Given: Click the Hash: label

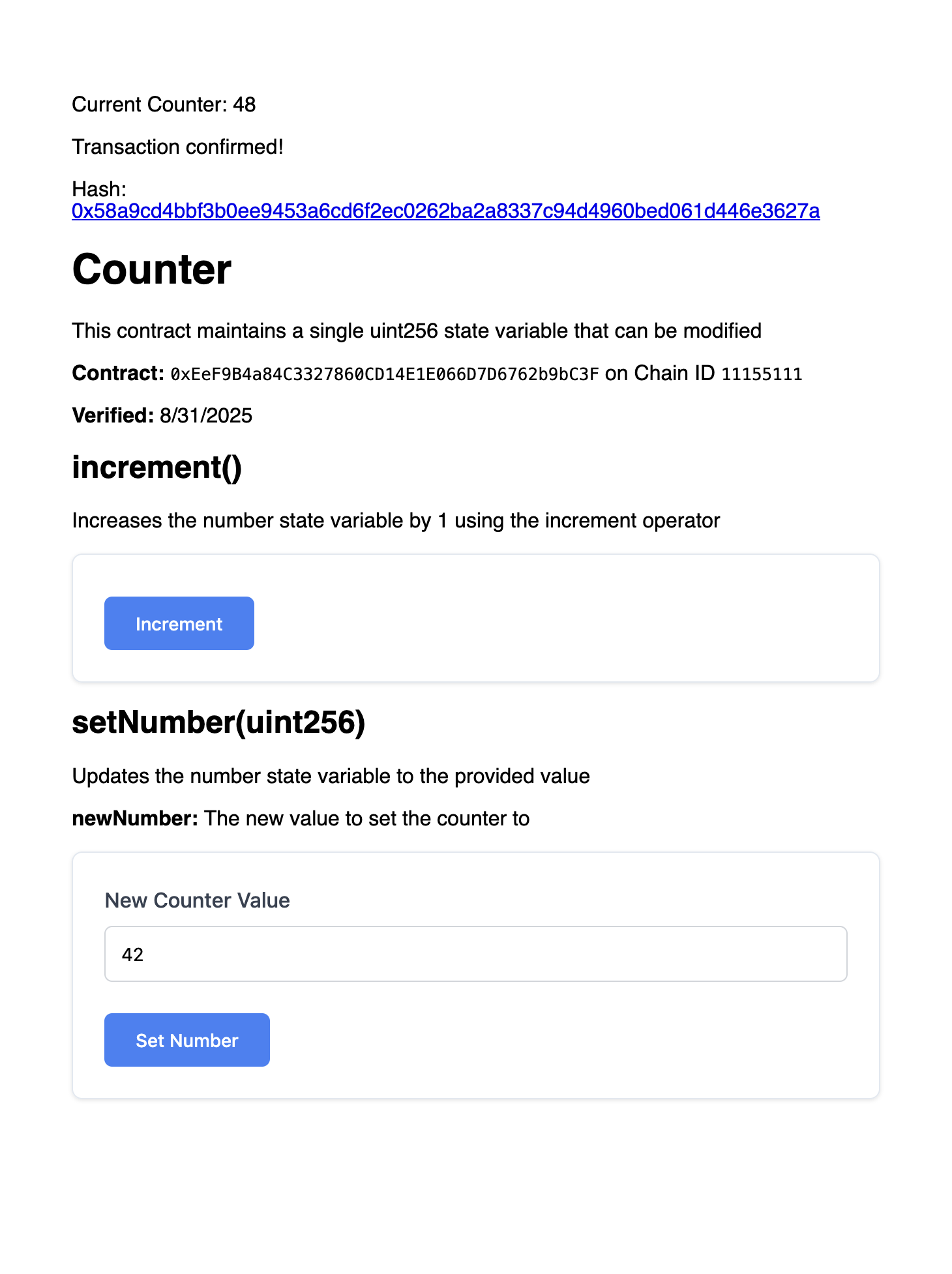Looking at the screenshot, I should click(99, 189).
